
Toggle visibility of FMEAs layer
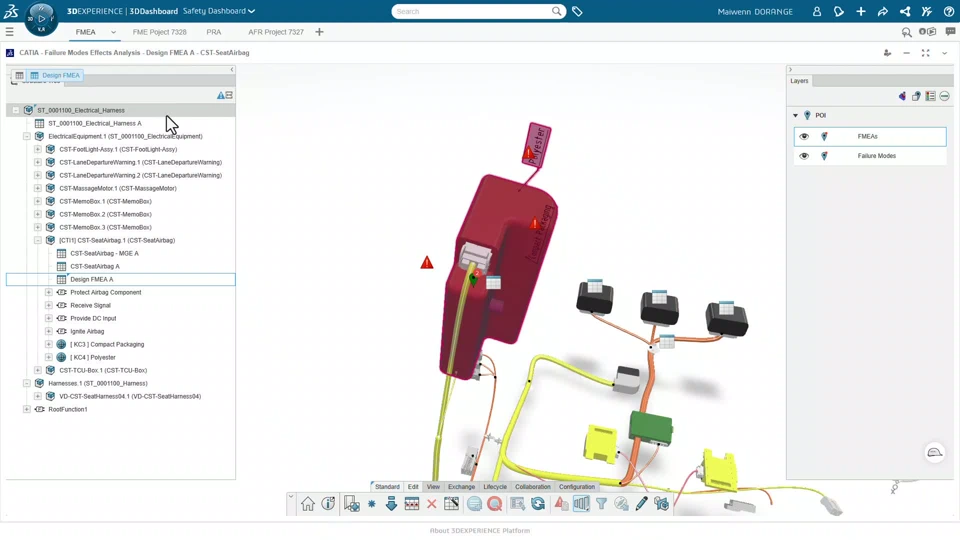pos(804,137)
